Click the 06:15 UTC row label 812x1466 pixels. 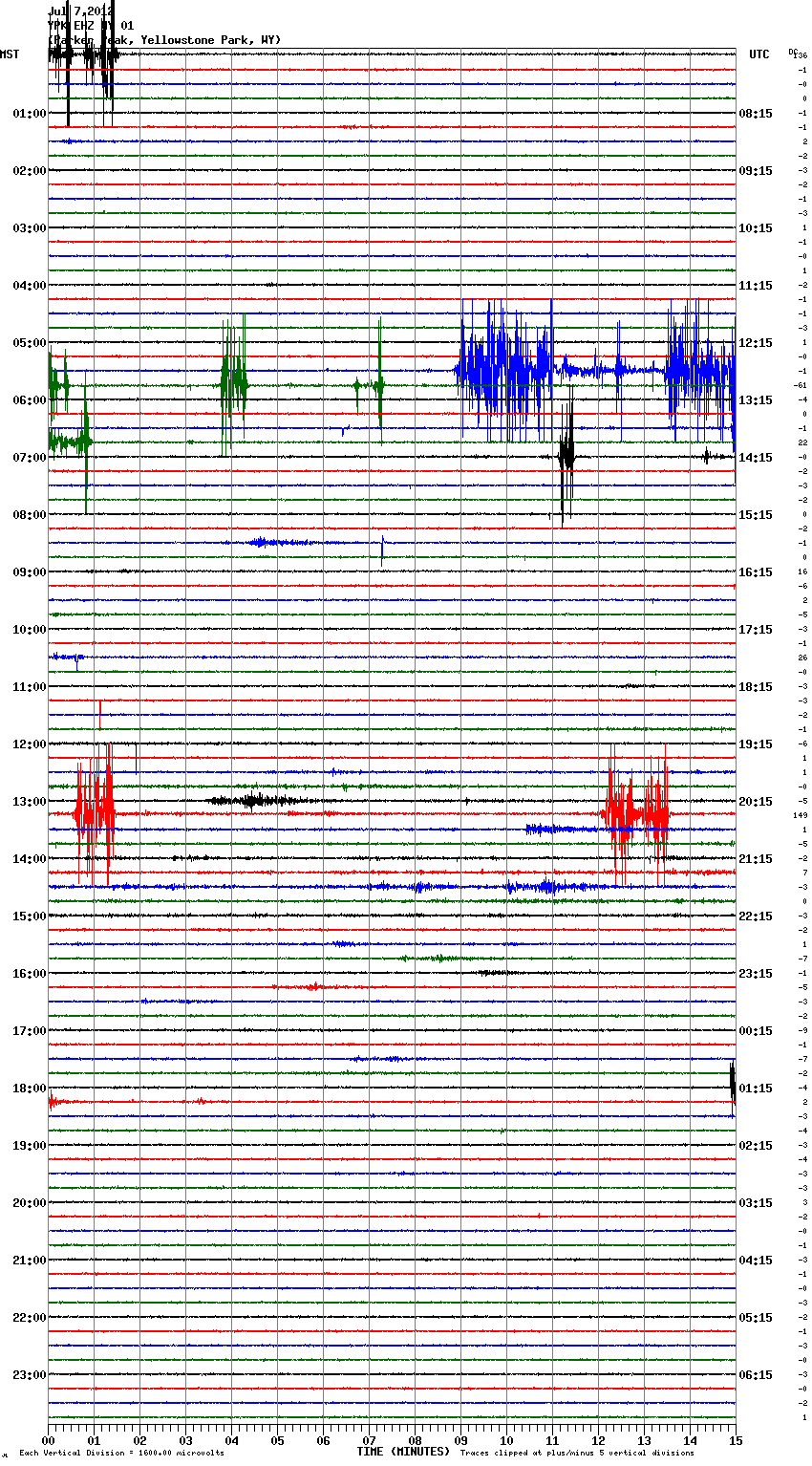756,1375
